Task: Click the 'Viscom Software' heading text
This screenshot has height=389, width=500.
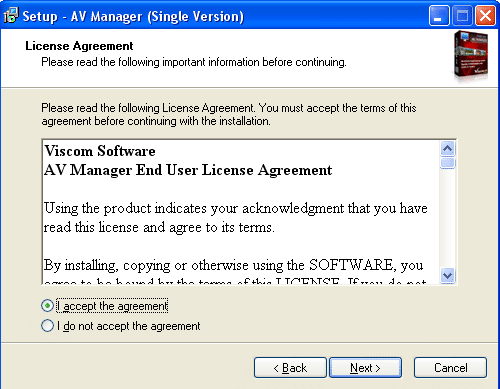Action: (100, 151)
